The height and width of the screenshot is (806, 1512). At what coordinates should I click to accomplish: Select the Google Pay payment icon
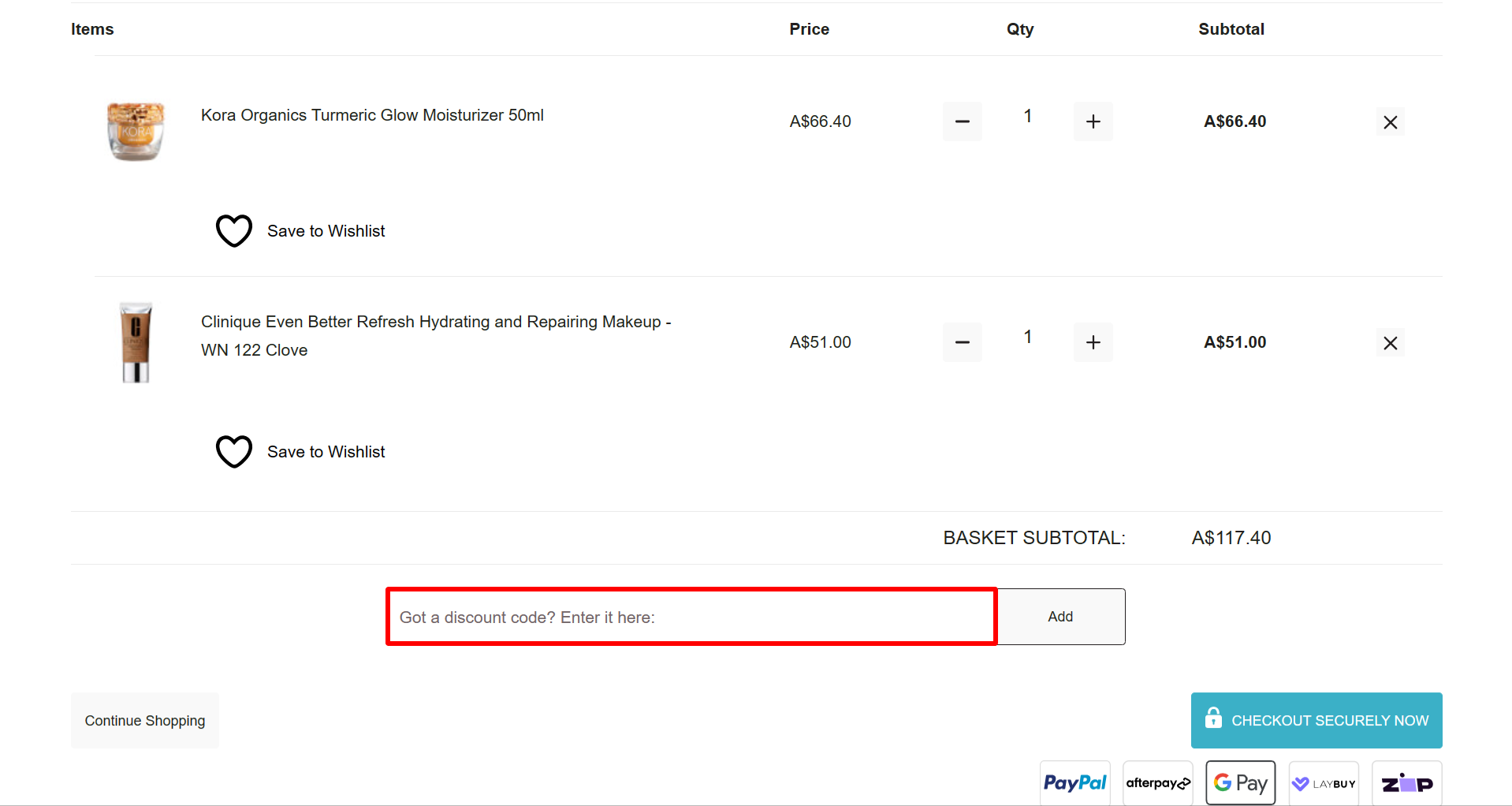pos(1239,782)
